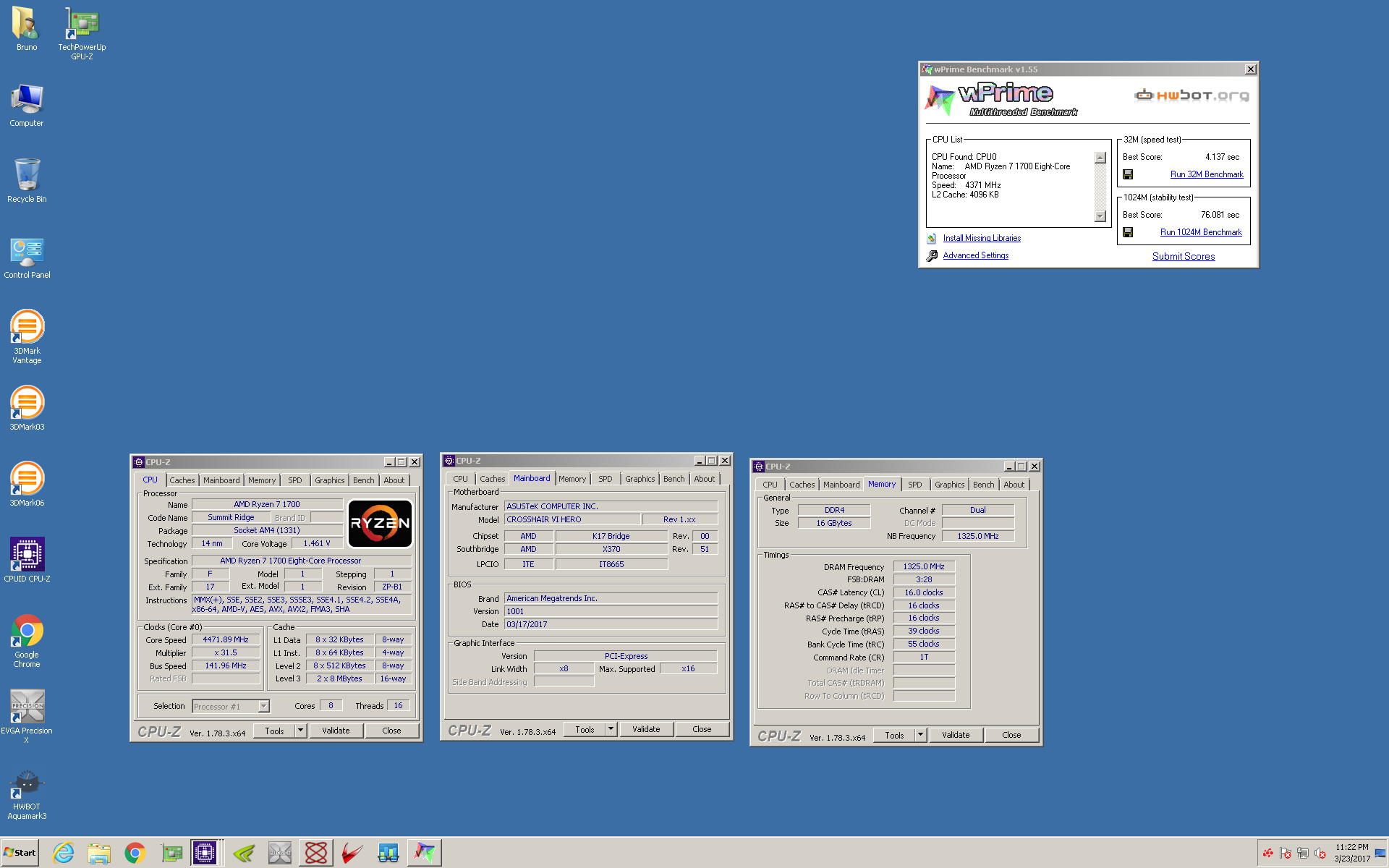Image resolution: width=1389 pixels, height=868 pixels.
Task: Open SPD tab in Mainboard CPU-Z window
Action: 606,479
